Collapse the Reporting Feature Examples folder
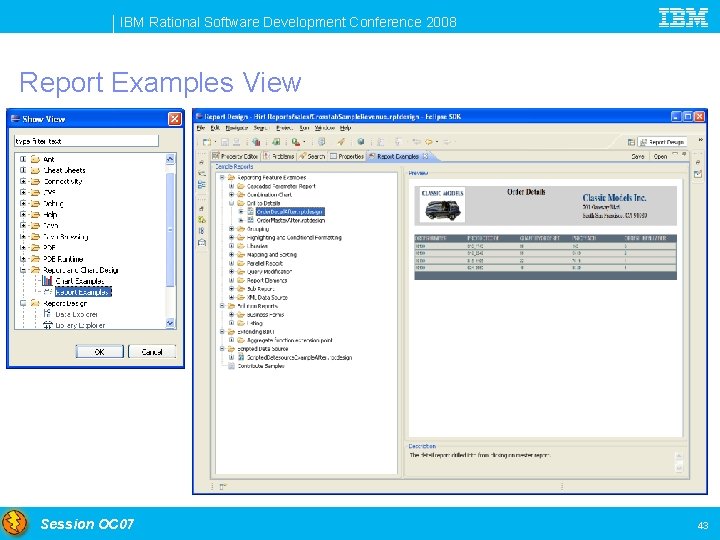 pyautogui.click(x=222, y=177)
